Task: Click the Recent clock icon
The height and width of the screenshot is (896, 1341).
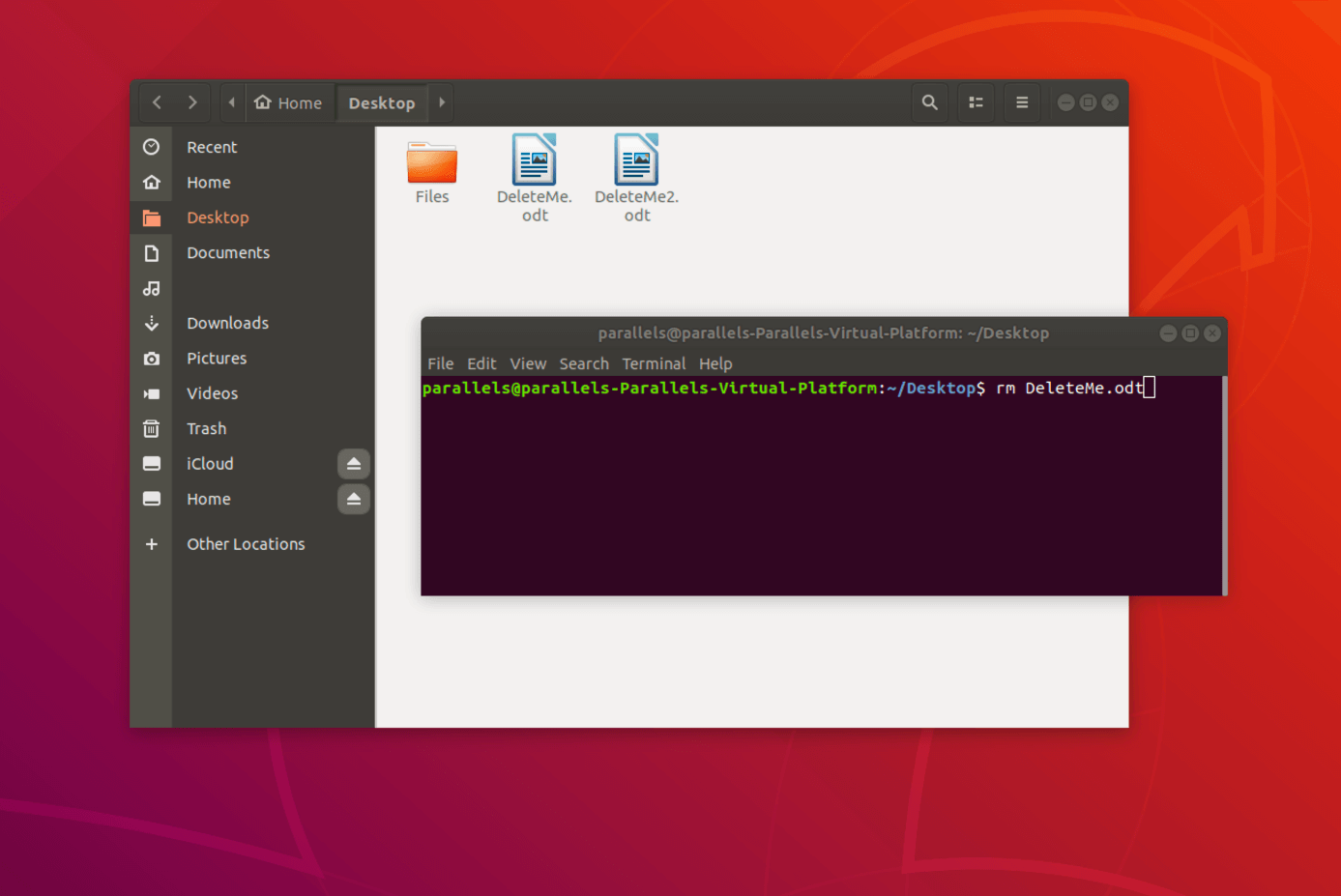Action: [x=152, y=147]
